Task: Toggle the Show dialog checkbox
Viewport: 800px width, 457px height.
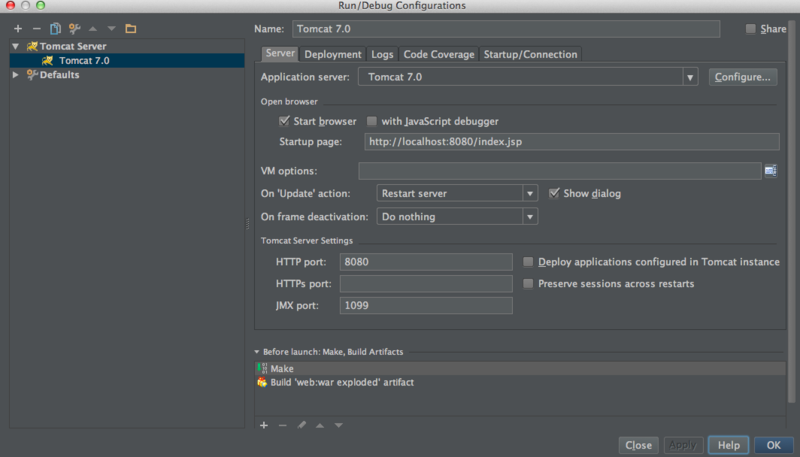Action: click(554, 193)
